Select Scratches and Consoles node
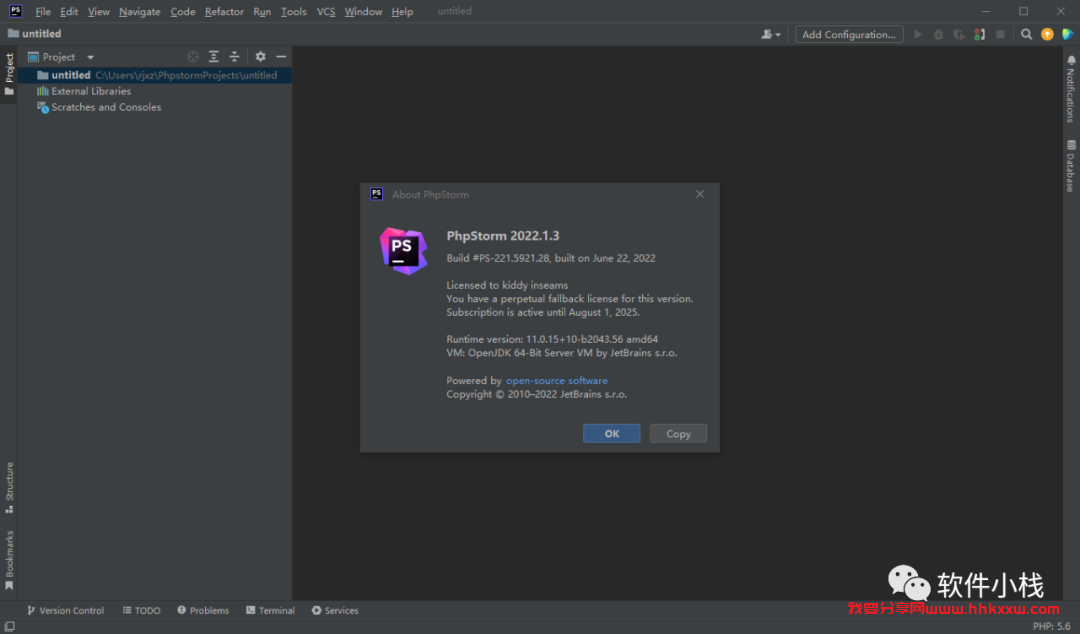1080x634 pixels. pyautogui.click(x=154, y=108)
